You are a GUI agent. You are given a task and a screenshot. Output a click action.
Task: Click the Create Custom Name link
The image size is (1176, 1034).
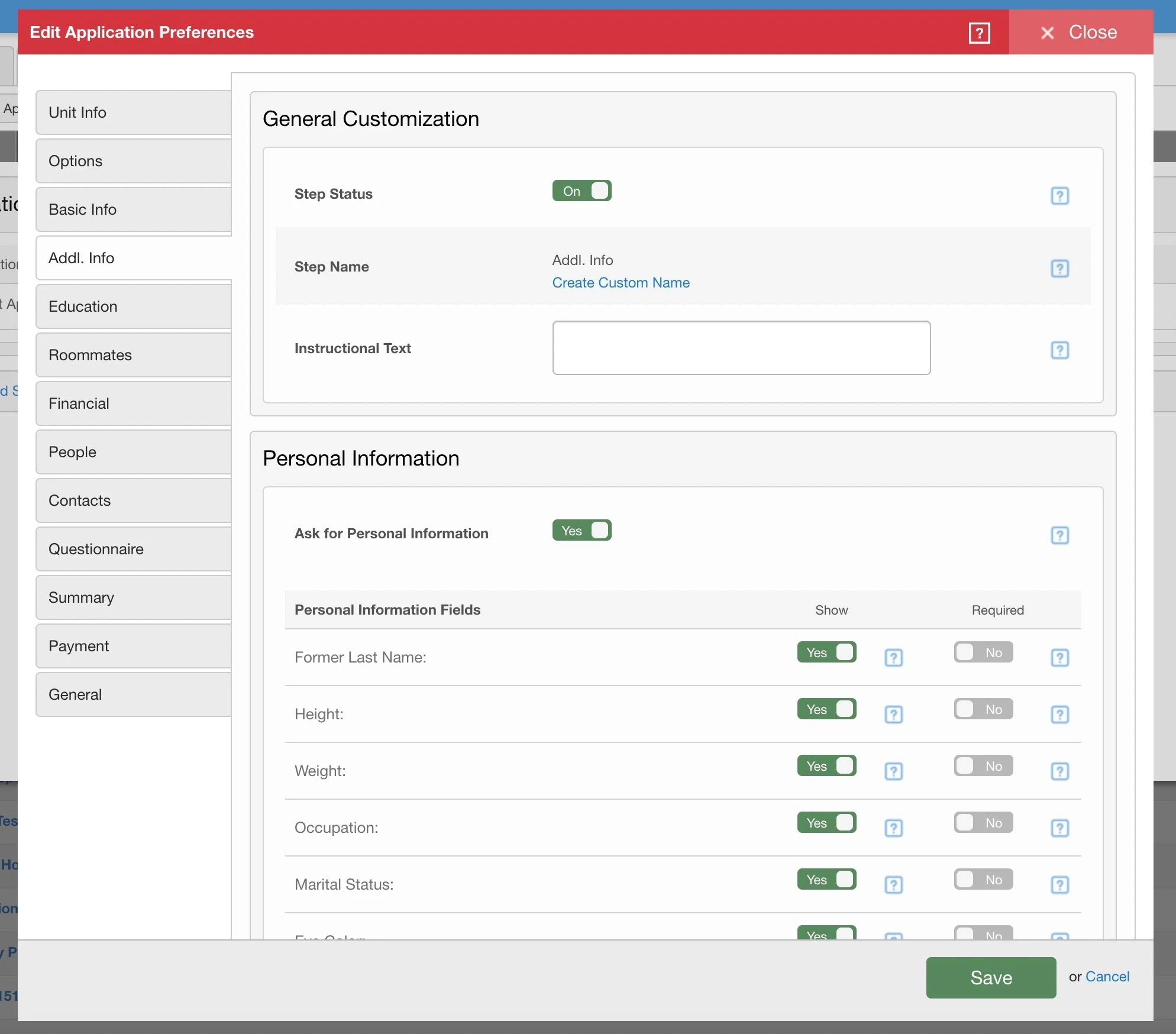click(621, 283)
